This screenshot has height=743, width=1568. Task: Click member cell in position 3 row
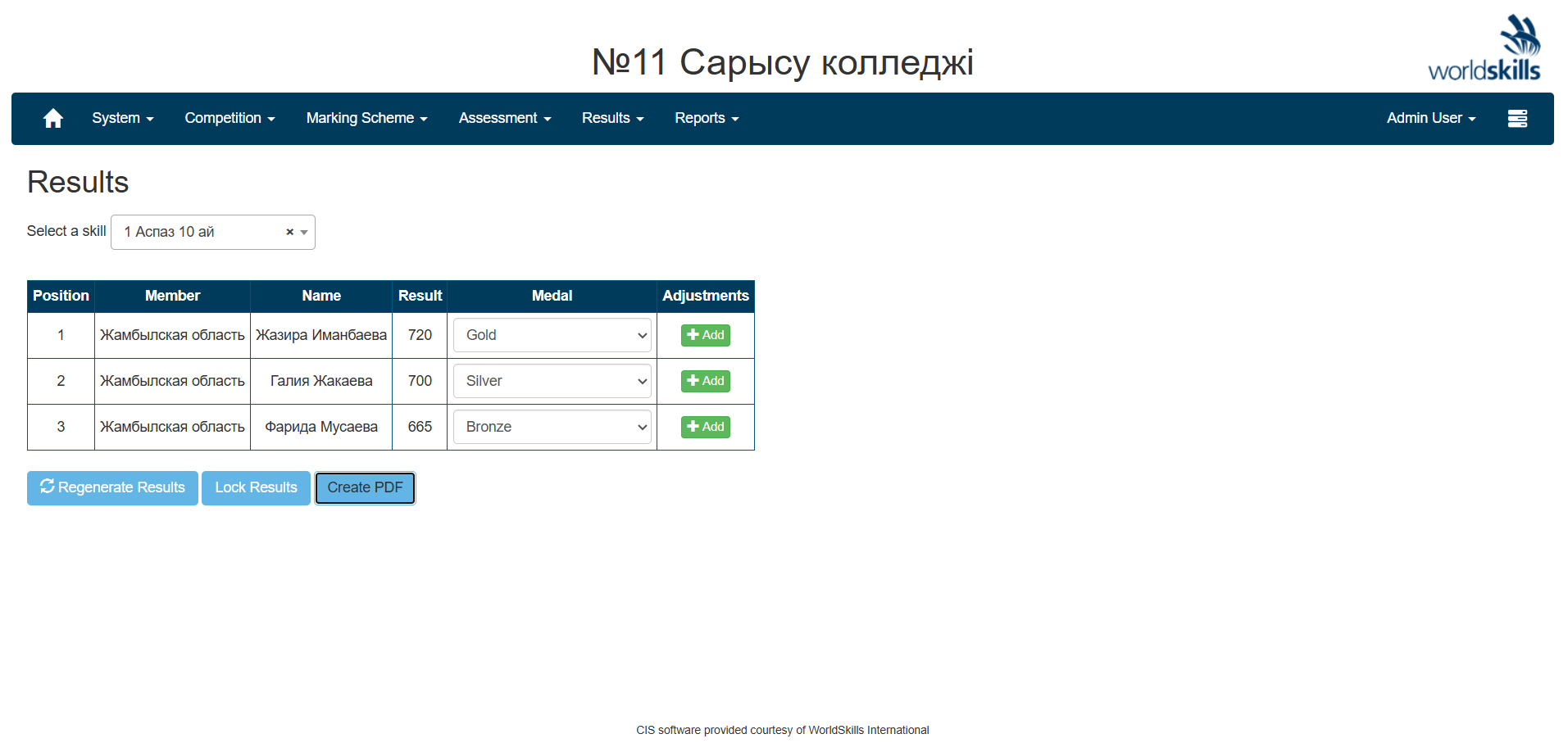(172, 427)
